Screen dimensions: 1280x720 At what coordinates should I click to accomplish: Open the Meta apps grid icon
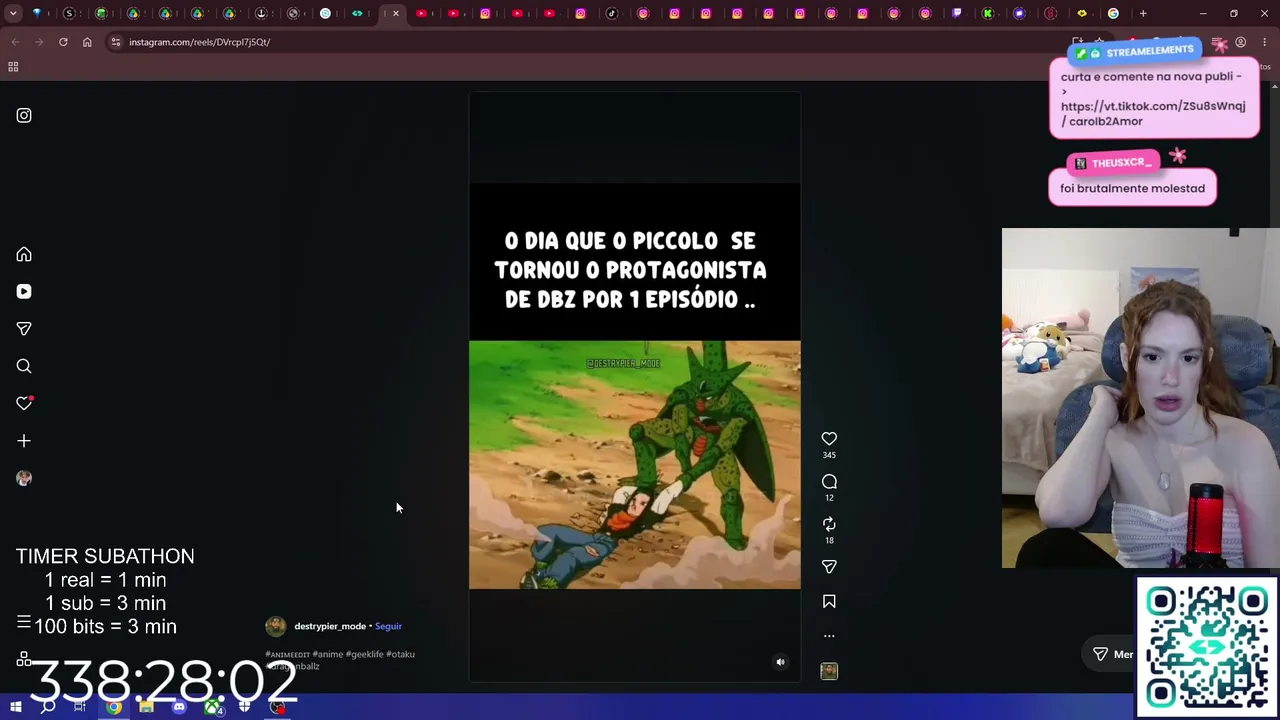[23, 659]
